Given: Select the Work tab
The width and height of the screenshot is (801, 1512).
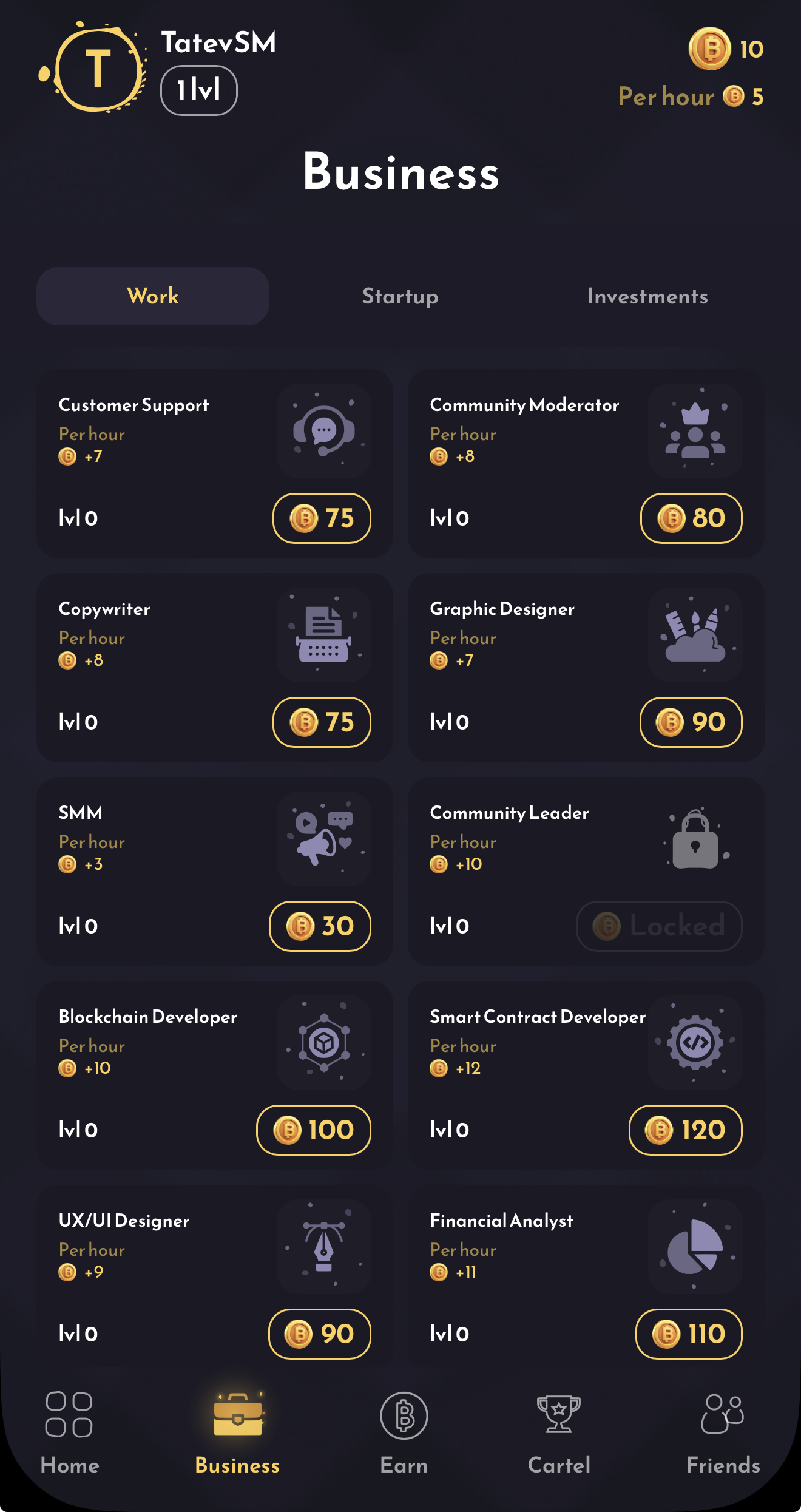Looking at the screenshot, I should point(152,296).
